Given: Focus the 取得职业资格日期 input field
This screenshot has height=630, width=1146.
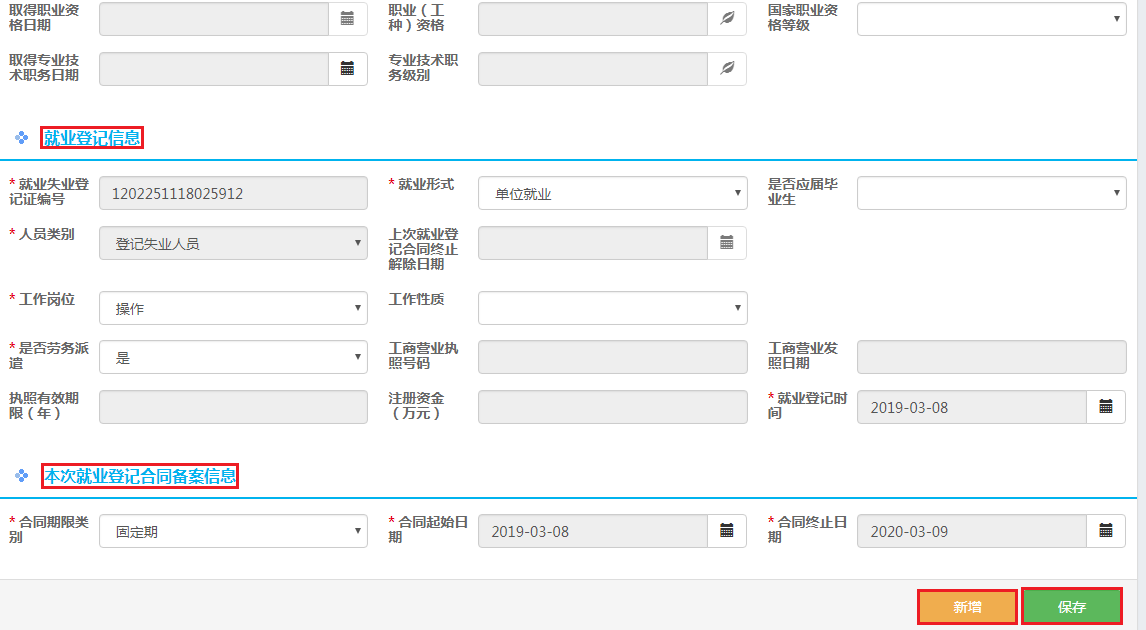Looking at the screenshot, I should (x=214, y=19).
